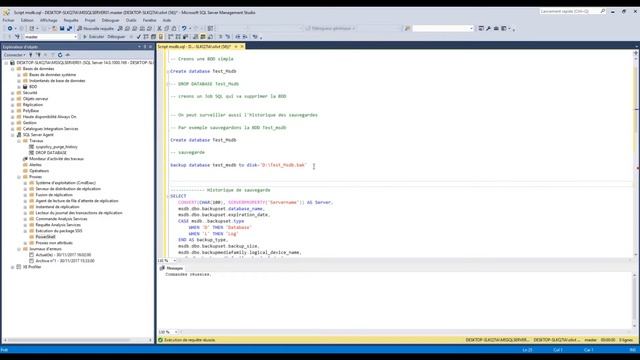Click the XE Profiler icon
This screenshot has height=360, width=640.
(19, 267)
